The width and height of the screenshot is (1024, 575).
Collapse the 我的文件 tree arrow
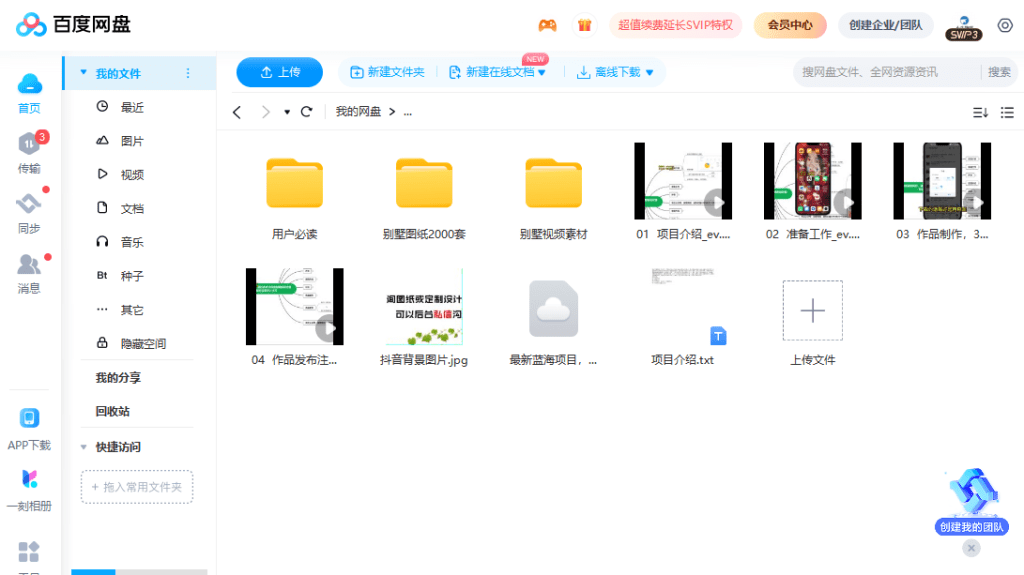84,73
